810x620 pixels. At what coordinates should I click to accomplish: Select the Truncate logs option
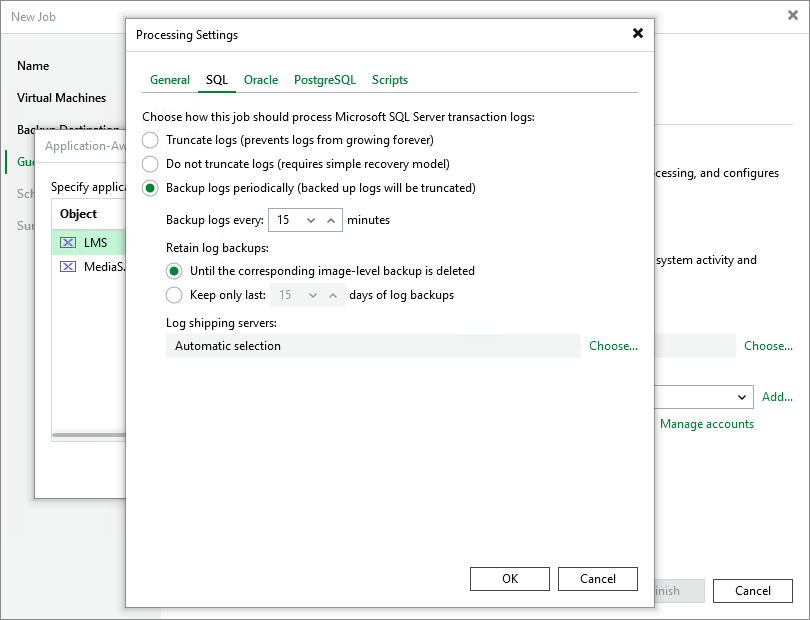(x=151, y=140)
